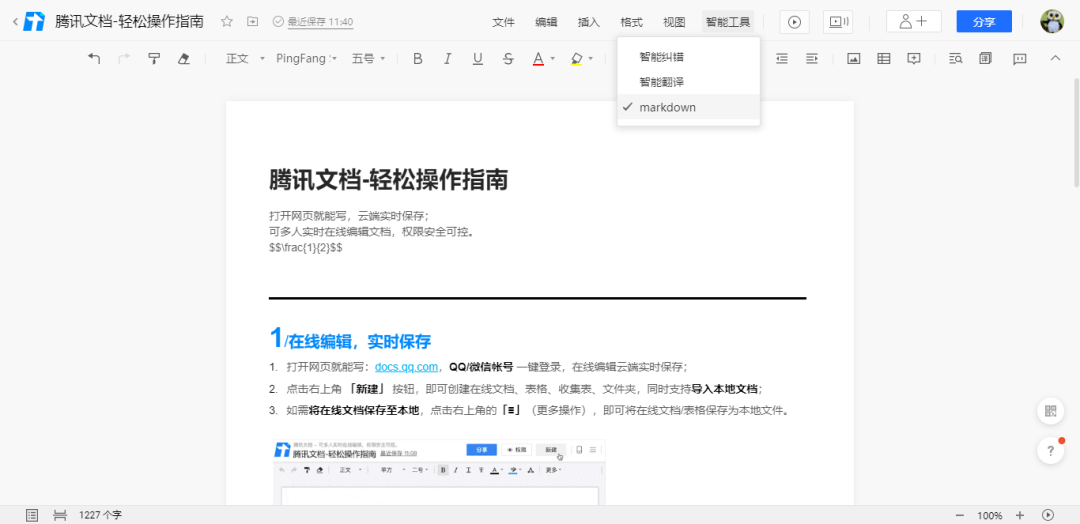The width and height of the screenshot is (1080, 524).
Task: Click the status bar play icon
Action: [1048, 515]
